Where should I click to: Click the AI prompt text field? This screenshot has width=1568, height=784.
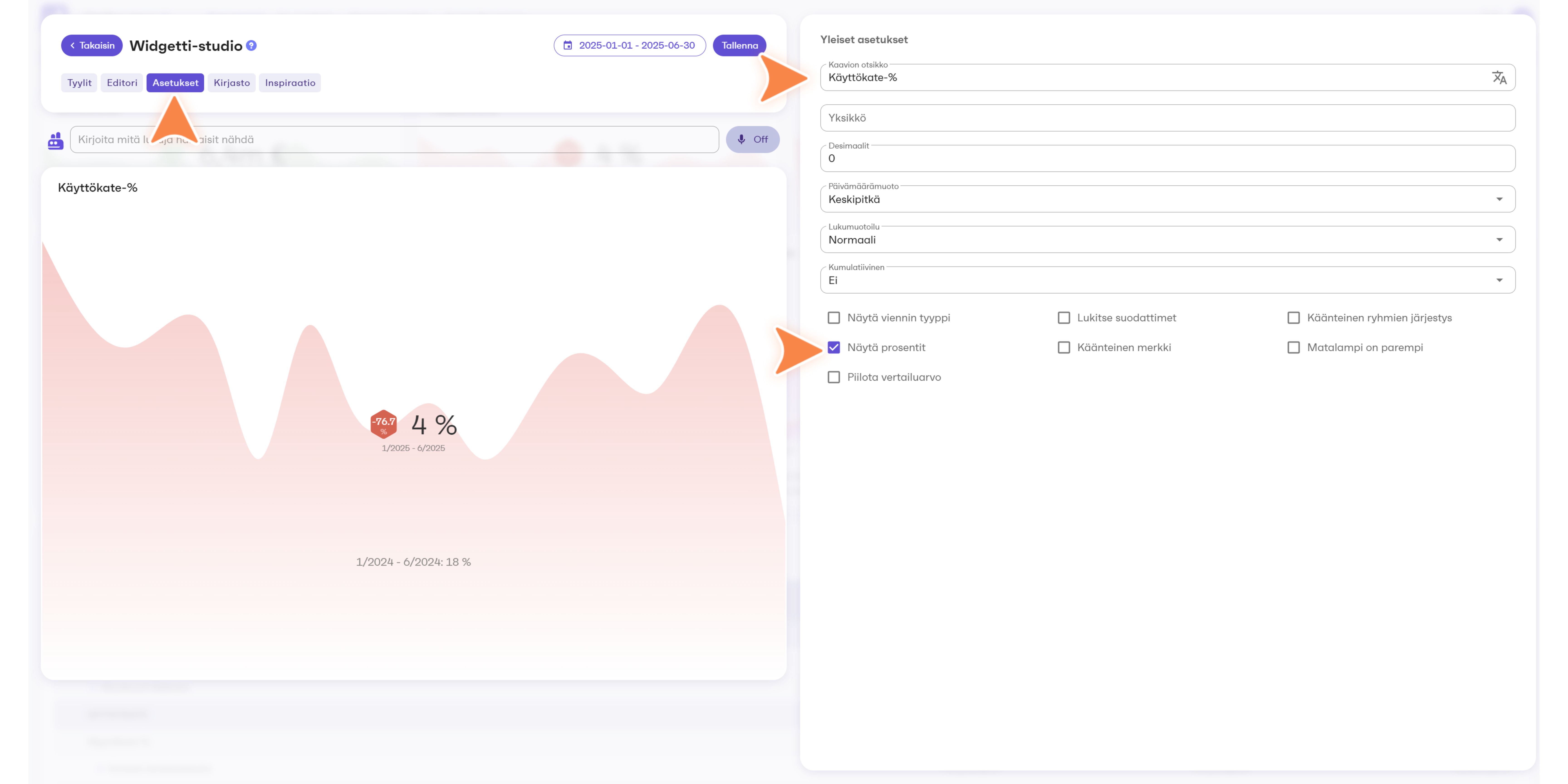click(x=394, y=139)
